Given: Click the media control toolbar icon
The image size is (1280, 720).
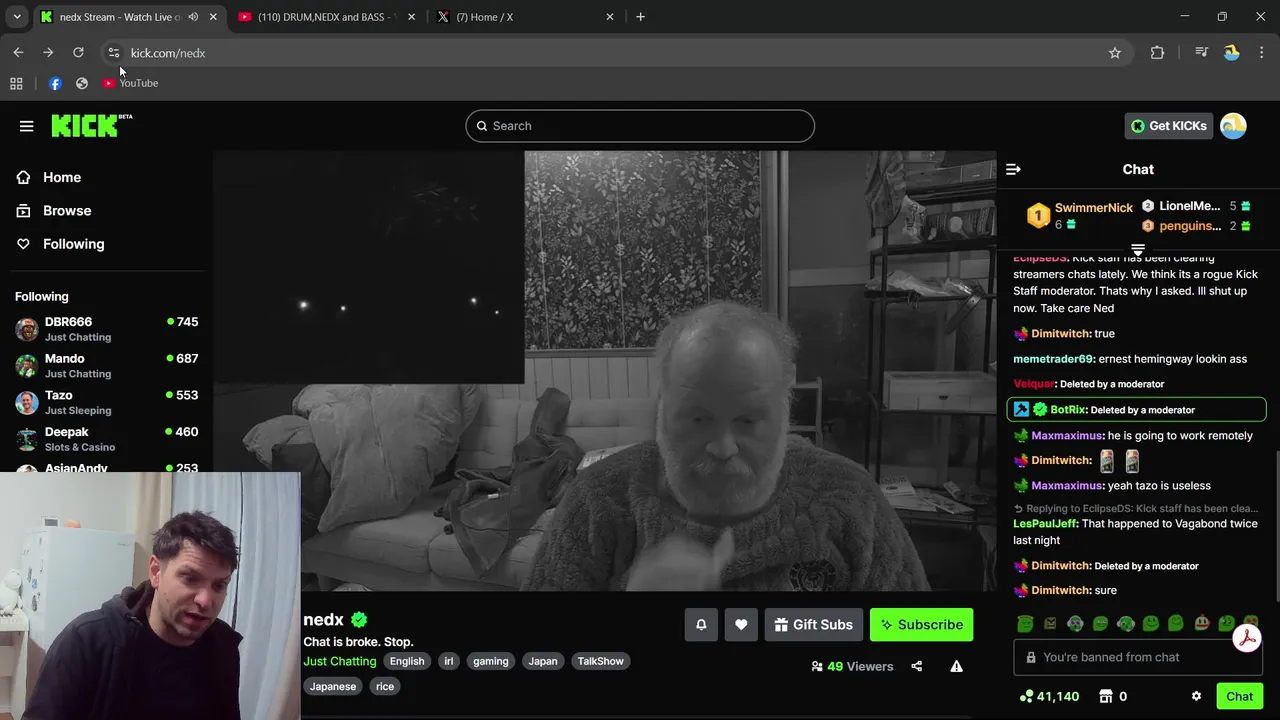Looking at the screenshot, I should coord(1201,53).
